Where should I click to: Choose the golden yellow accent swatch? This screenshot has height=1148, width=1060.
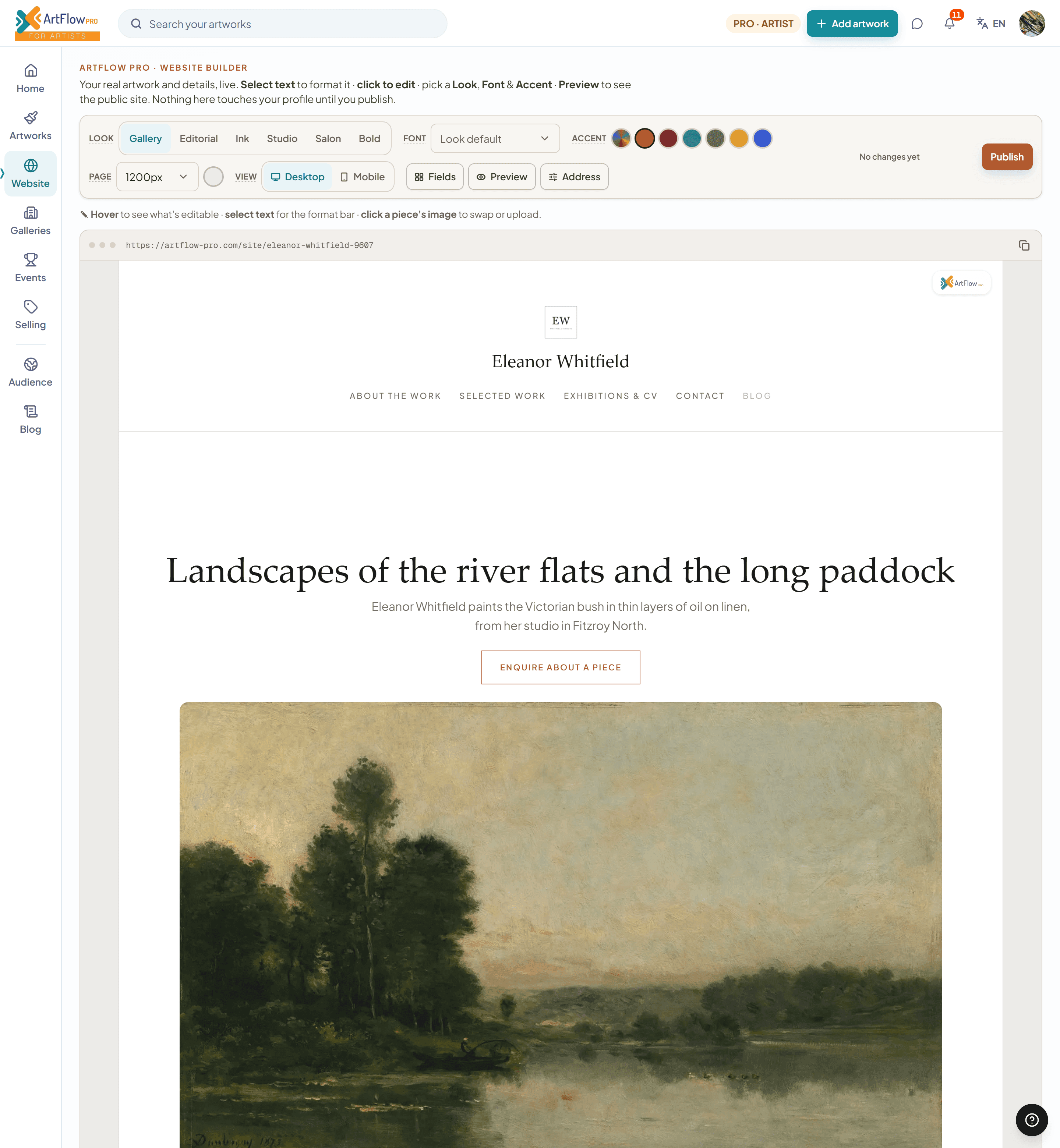tap(739, 138)
